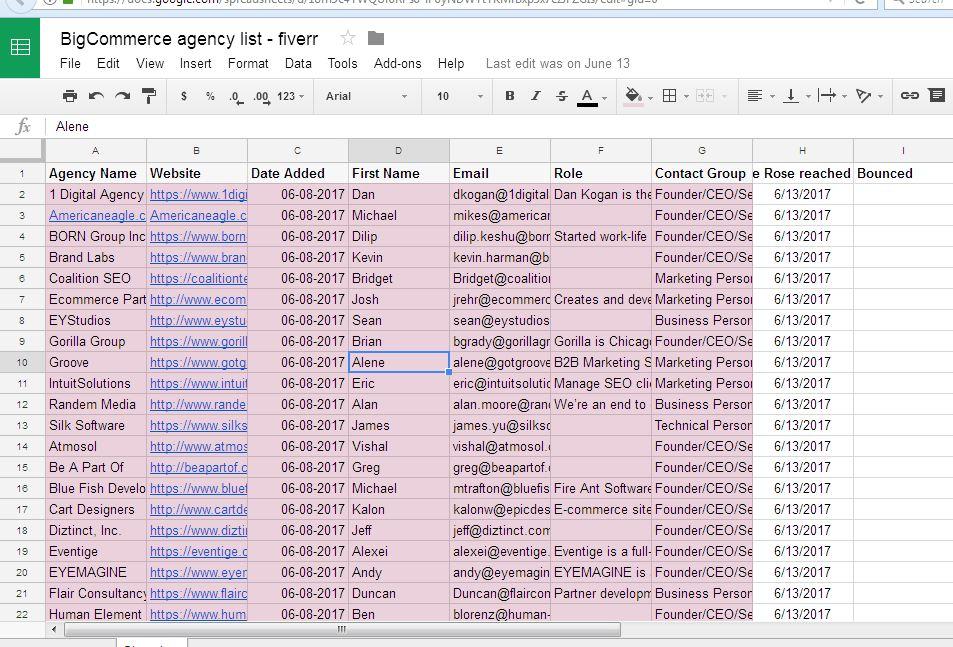Image resolution: width=953 pixels, height=647 pixels.
Task: Apply currency format with the dollar icon
Action: pos(183,95)
